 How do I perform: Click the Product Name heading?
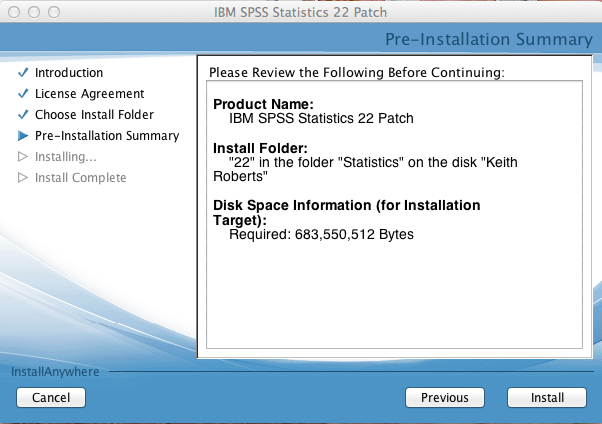(x=263, y=104)
